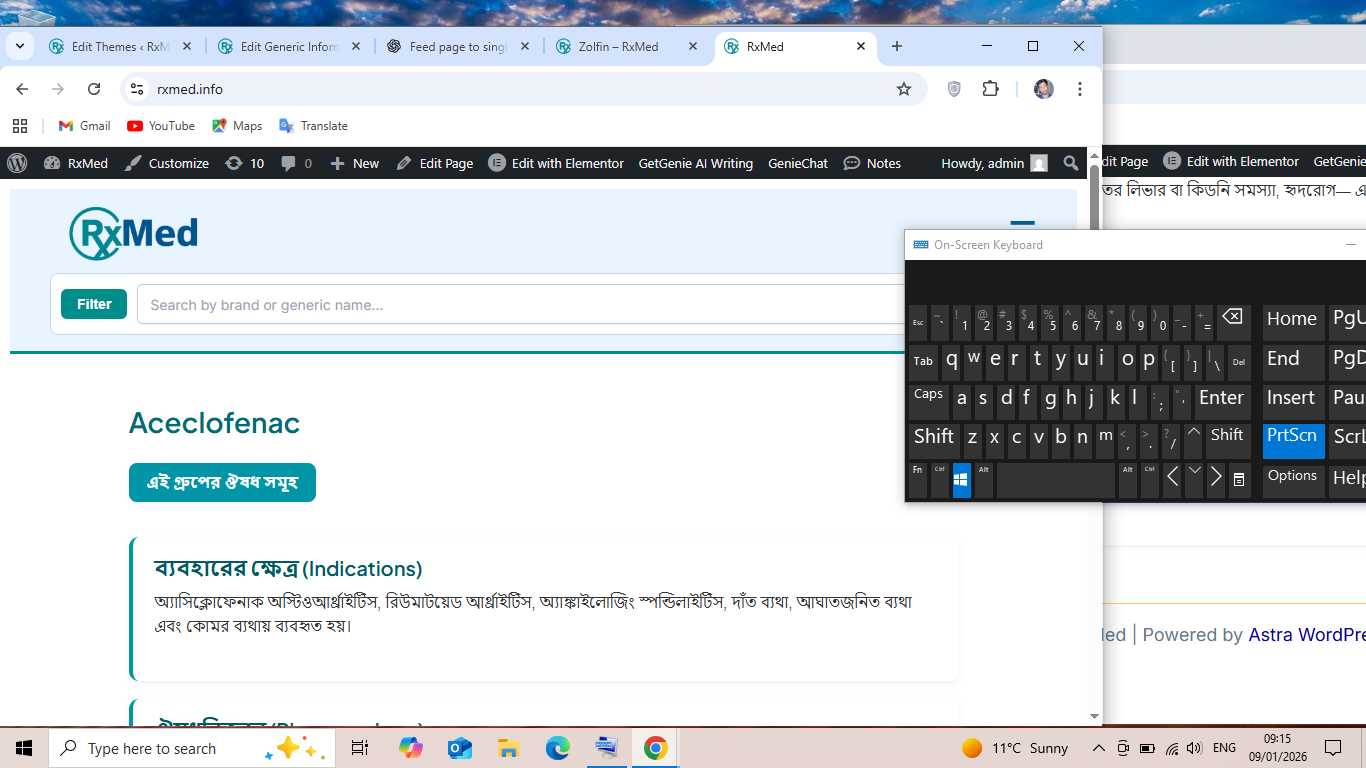Click the comments bubble in admin bar
The image size is (1366, 768).
pos(296,163)
